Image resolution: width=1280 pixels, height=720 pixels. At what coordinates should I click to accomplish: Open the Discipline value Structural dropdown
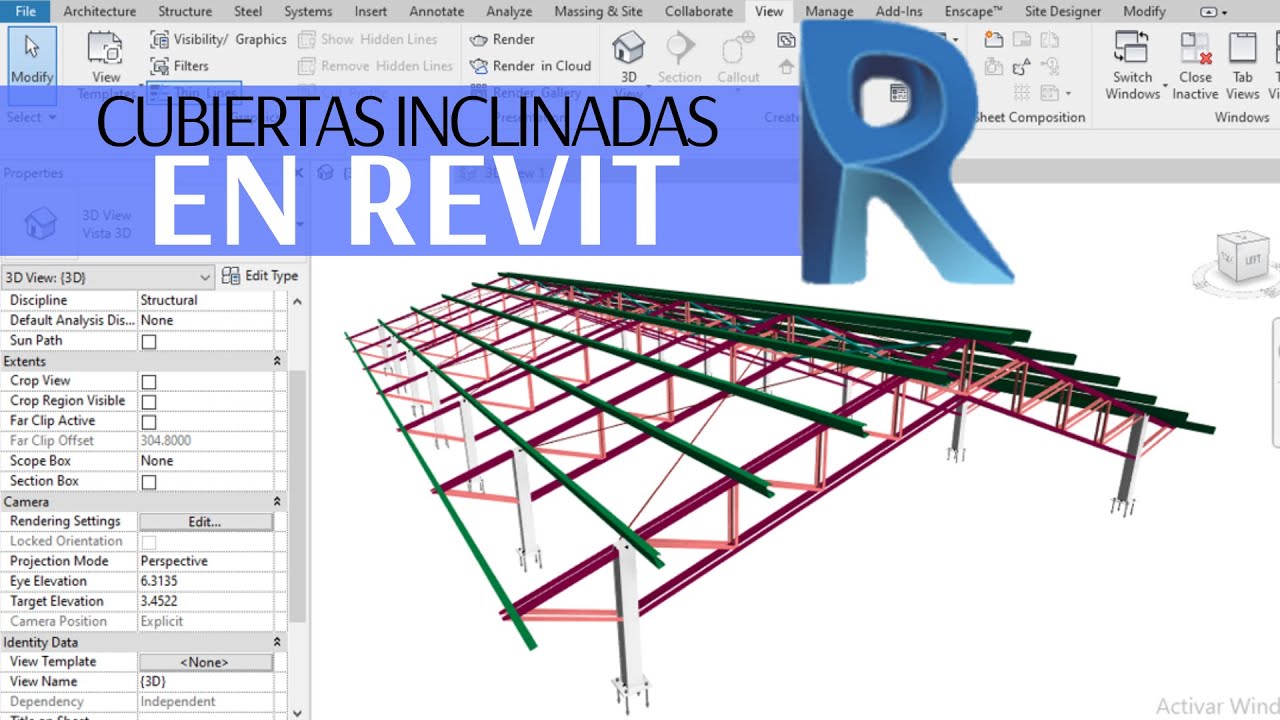(205, 300)
